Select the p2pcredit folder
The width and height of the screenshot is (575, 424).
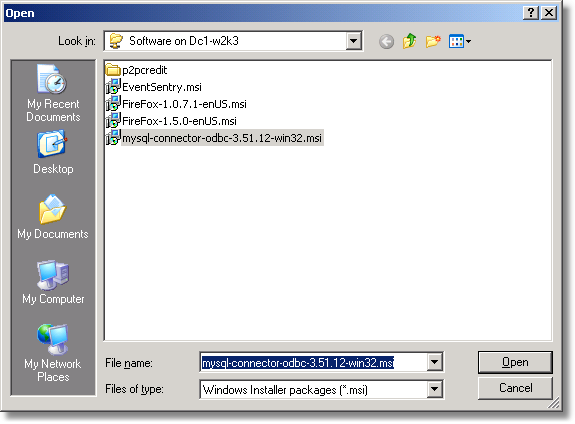136,70
